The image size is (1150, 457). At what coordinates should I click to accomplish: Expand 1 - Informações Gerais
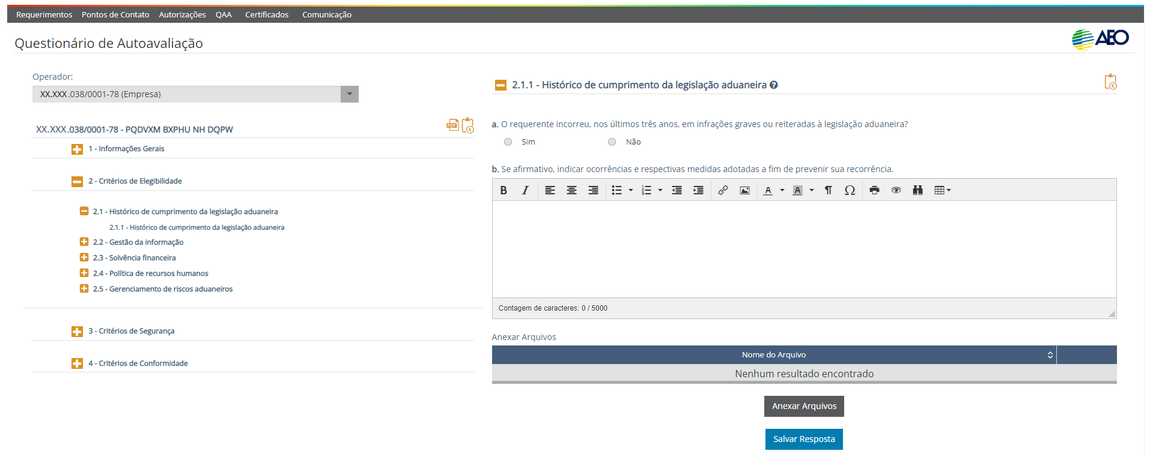(x=76, y=149)
